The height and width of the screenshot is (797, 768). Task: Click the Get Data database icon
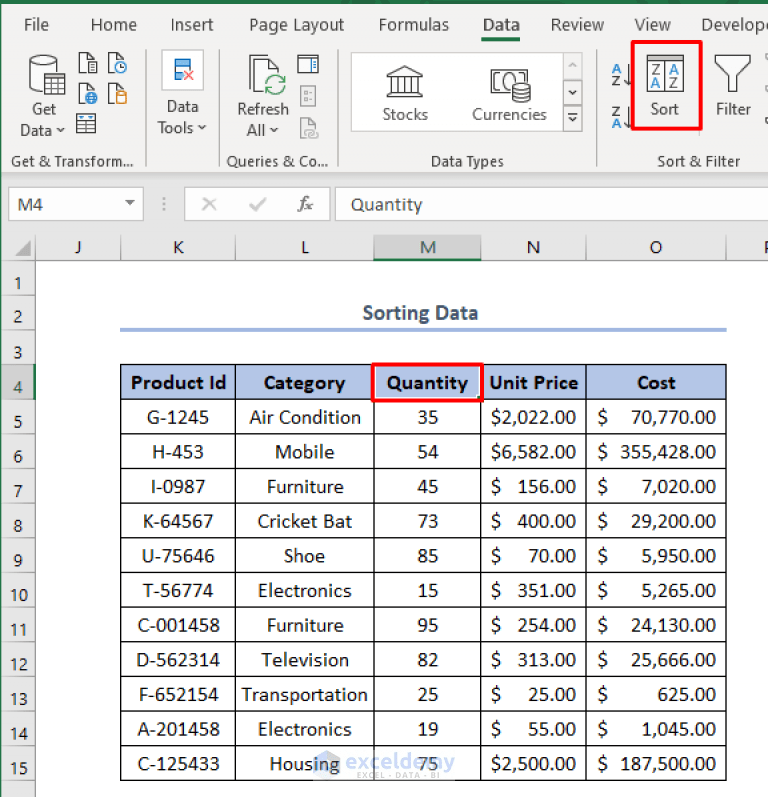(x=46, y=75)
